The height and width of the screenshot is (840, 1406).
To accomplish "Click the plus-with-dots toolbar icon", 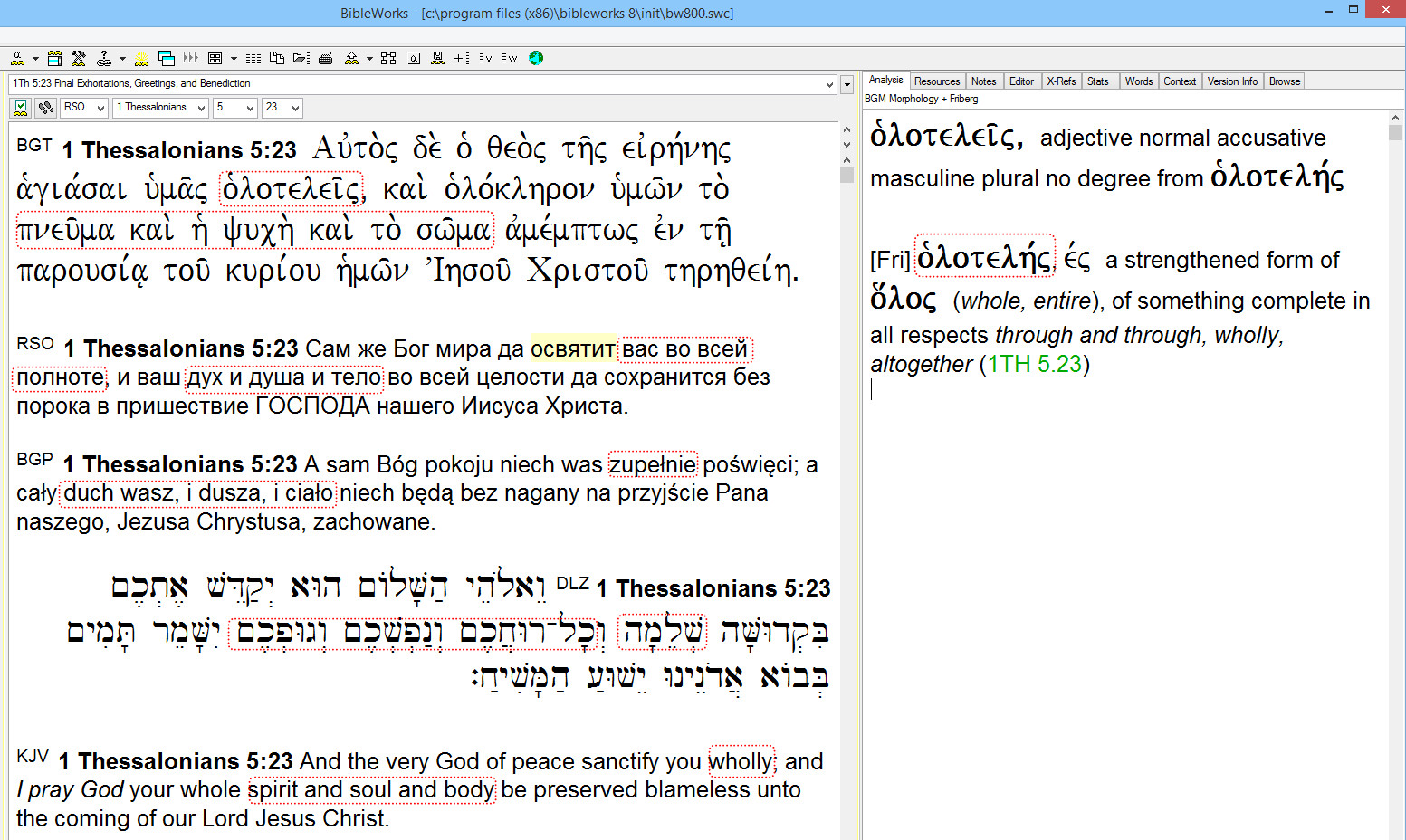I will click(462, 58).
